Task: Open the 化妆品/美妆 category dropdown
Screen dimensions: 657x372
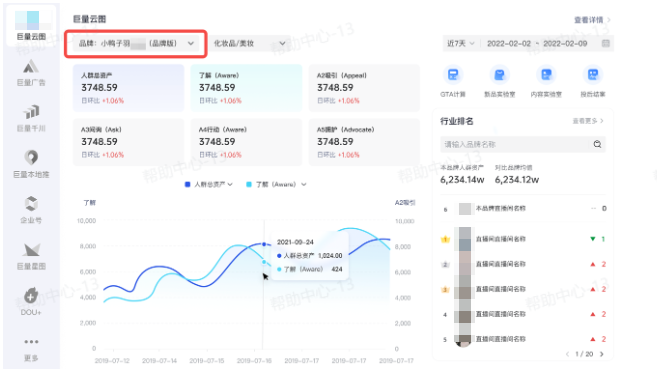Action: pyautogui.click(x=250, y=43)
